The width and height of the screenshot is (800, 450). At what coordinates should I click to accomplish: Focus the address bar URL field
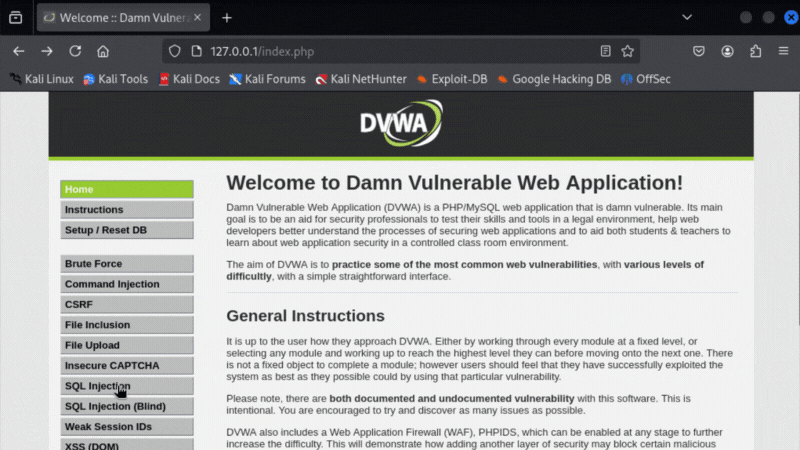(401, 51)
